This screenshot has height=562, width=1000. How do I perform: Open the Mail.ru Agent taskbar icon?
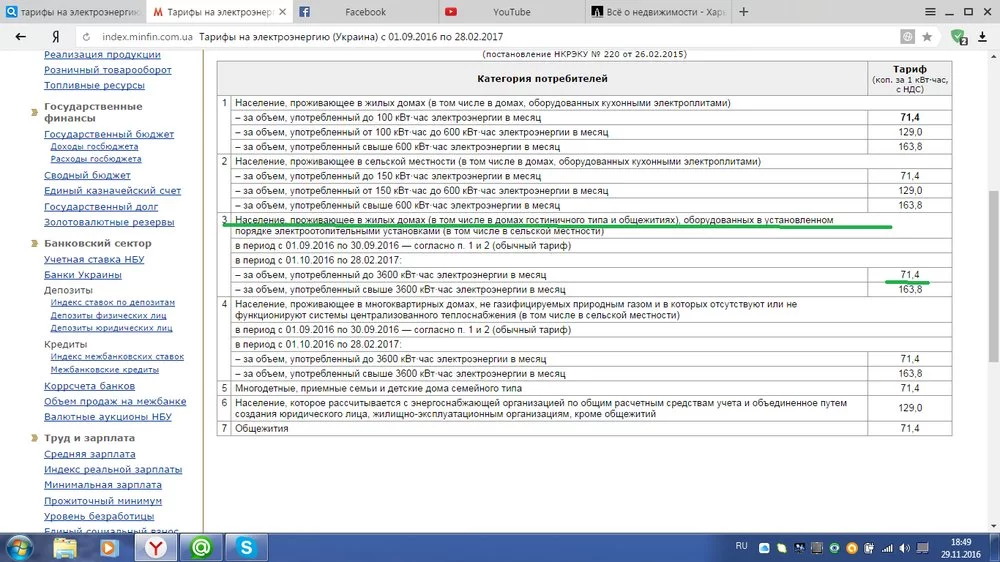coord(202,548)
